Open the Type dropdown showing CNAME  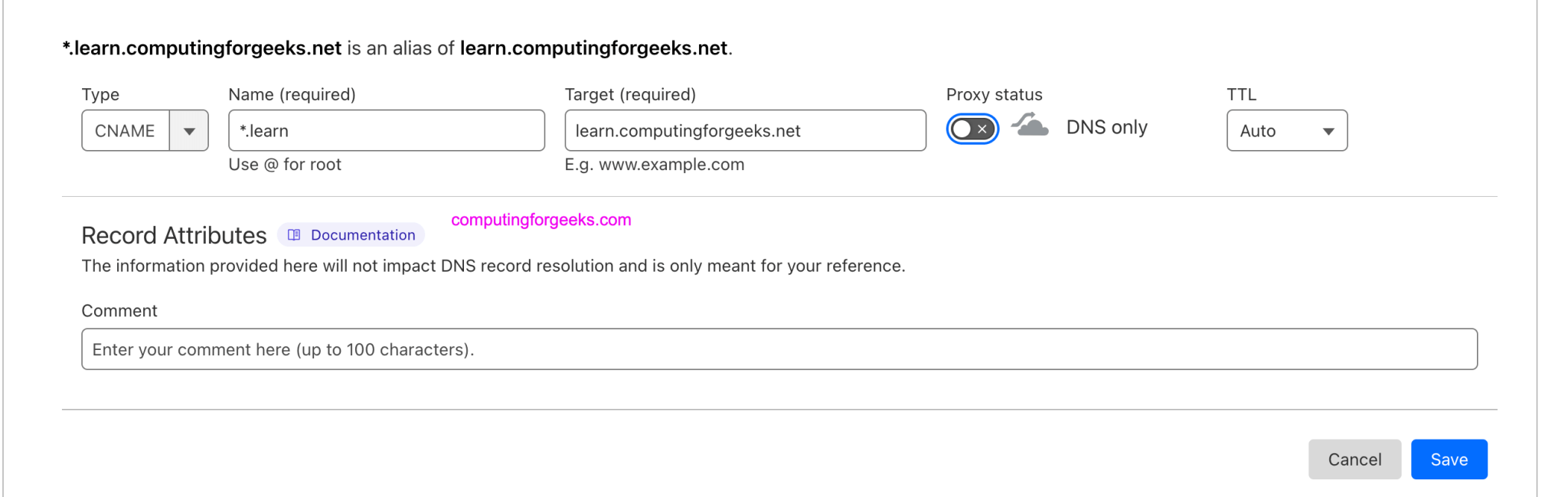click(x=145, y=130)
